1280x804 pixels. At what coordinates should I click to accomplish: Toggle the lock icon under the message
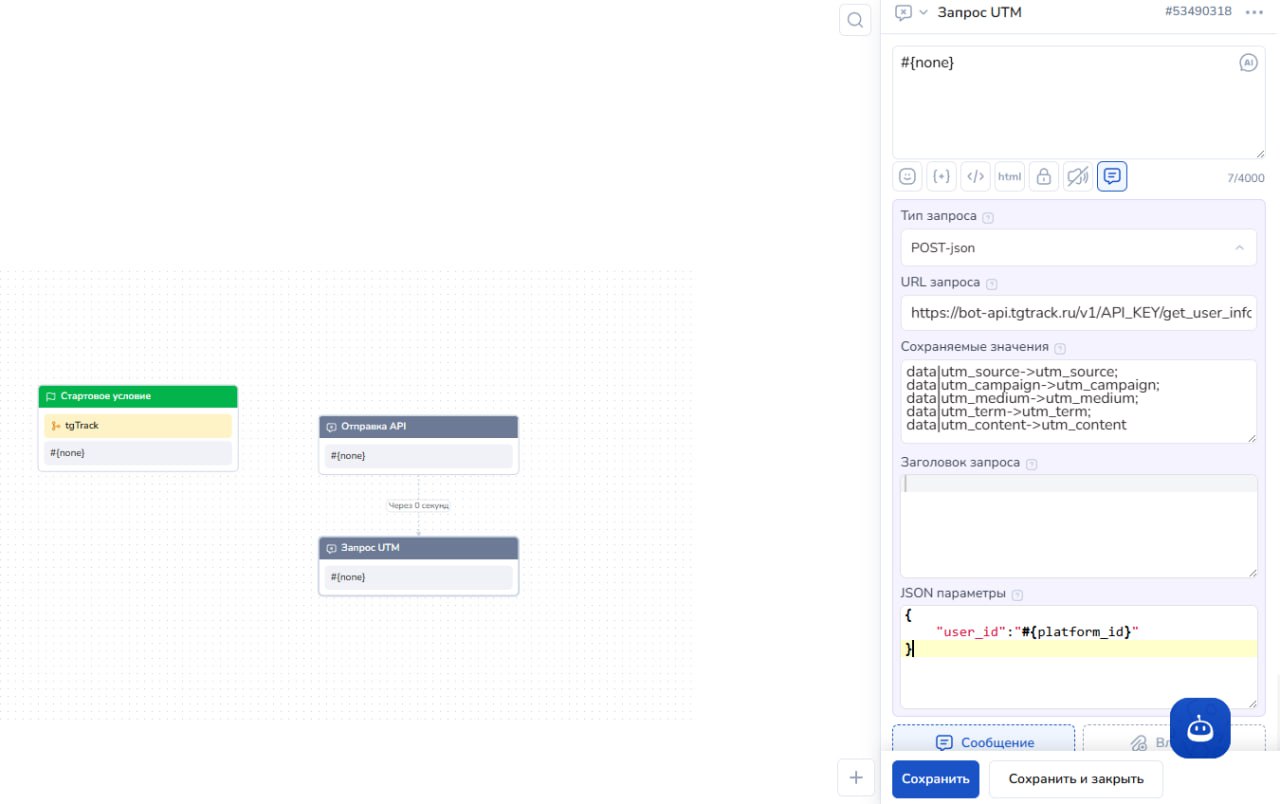(1043, 177)
